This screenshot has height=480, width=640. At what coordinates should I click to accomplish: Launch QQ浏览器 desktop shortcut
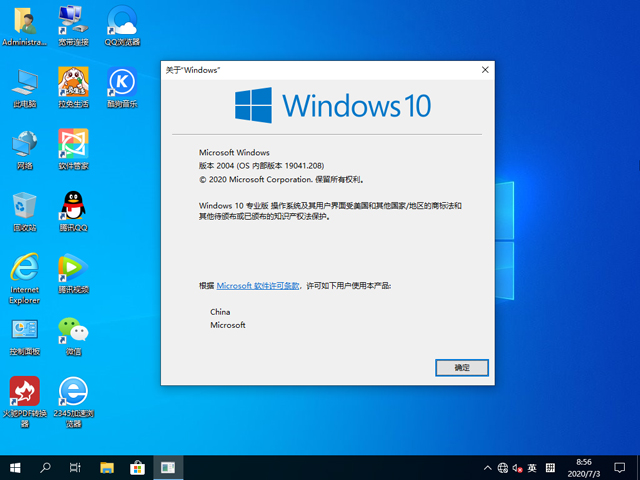[x=122, y=25]
